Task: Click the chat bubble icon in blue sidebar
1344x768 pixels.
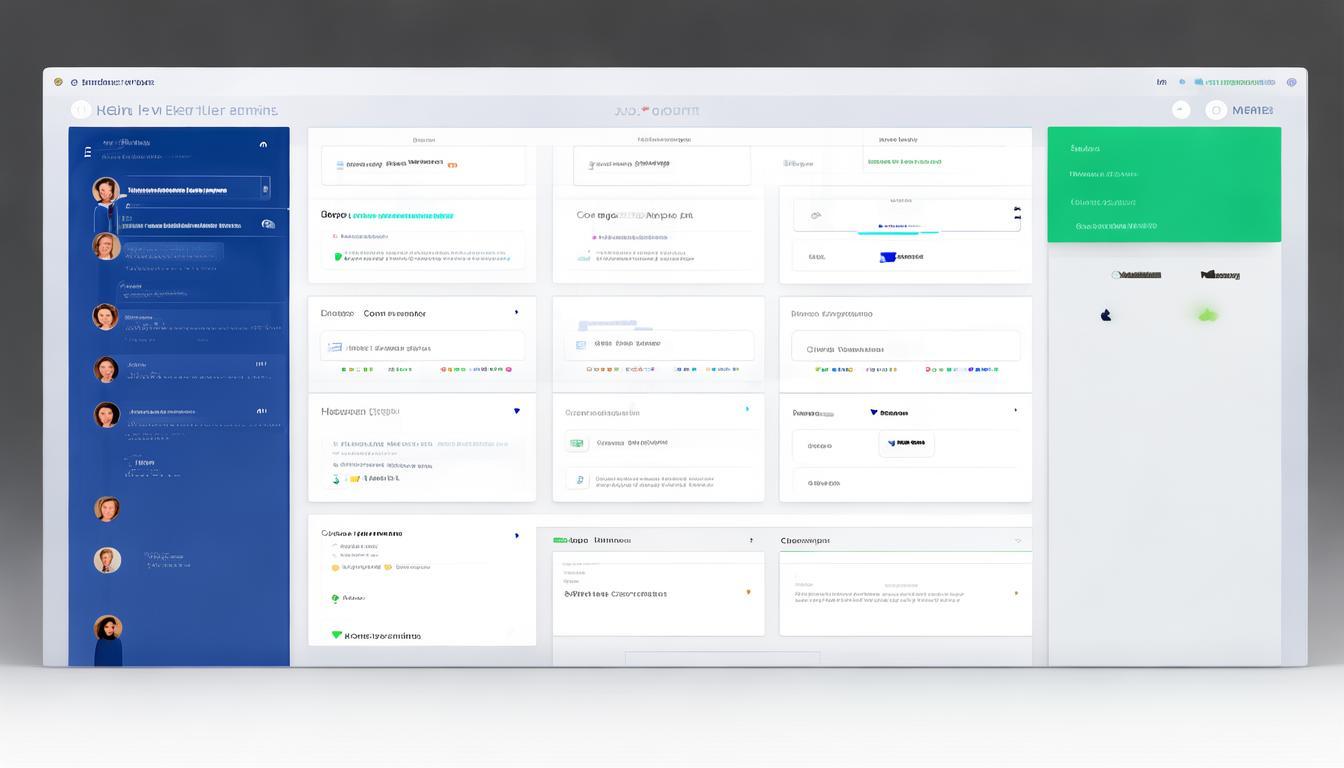Action: pos(267,225)
